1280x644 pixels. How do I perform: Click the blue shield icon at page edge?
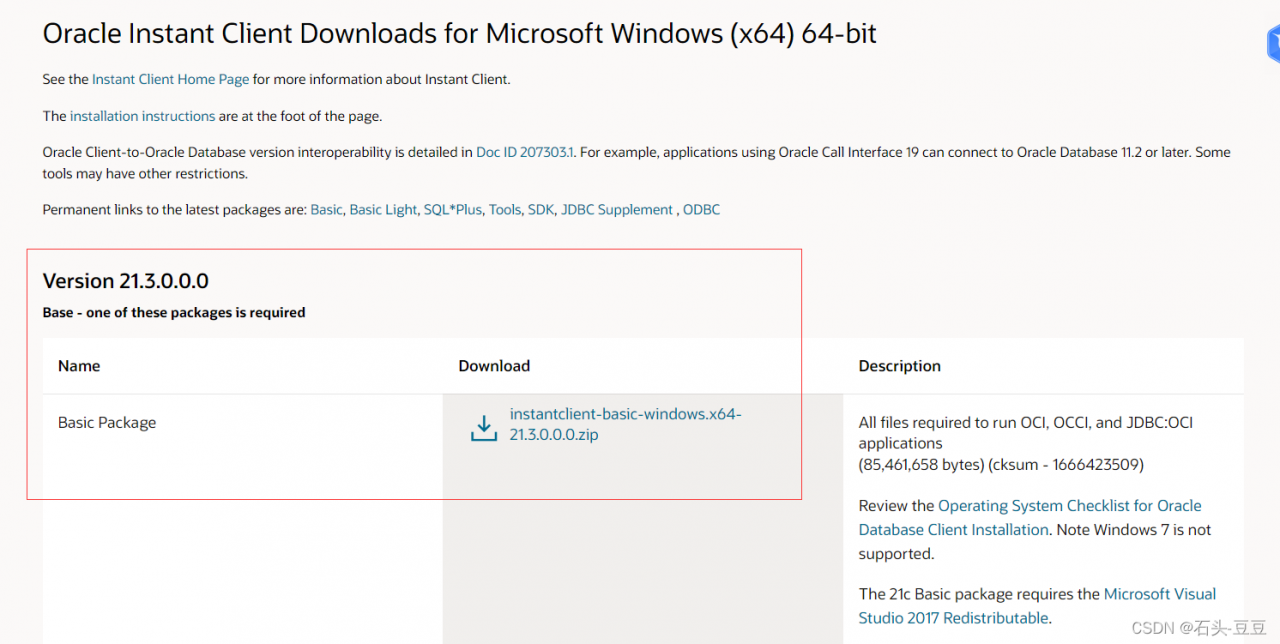pyautogui.click(x=1273, y=44)
